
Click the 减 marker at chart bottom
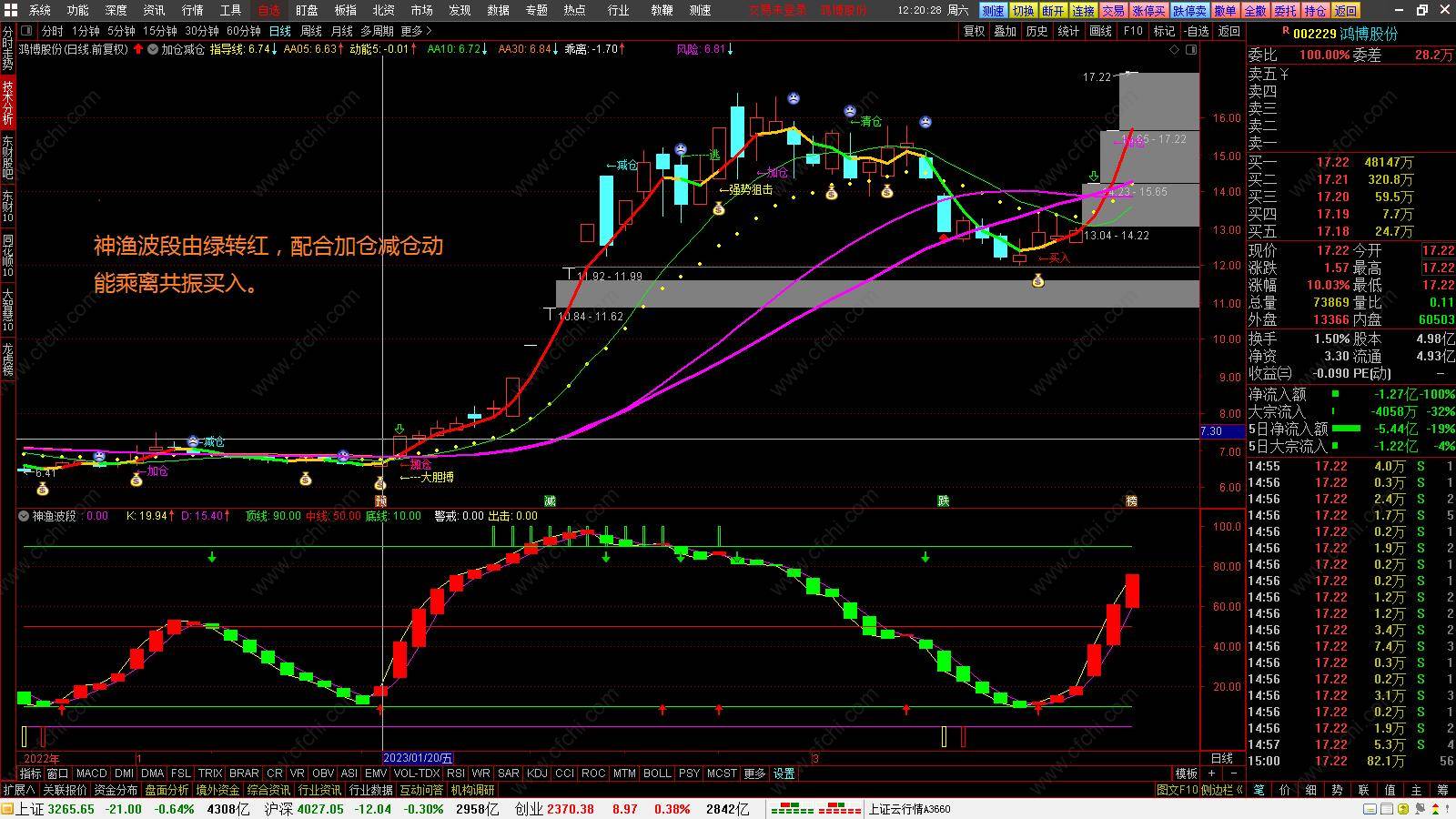click(550, 500)
